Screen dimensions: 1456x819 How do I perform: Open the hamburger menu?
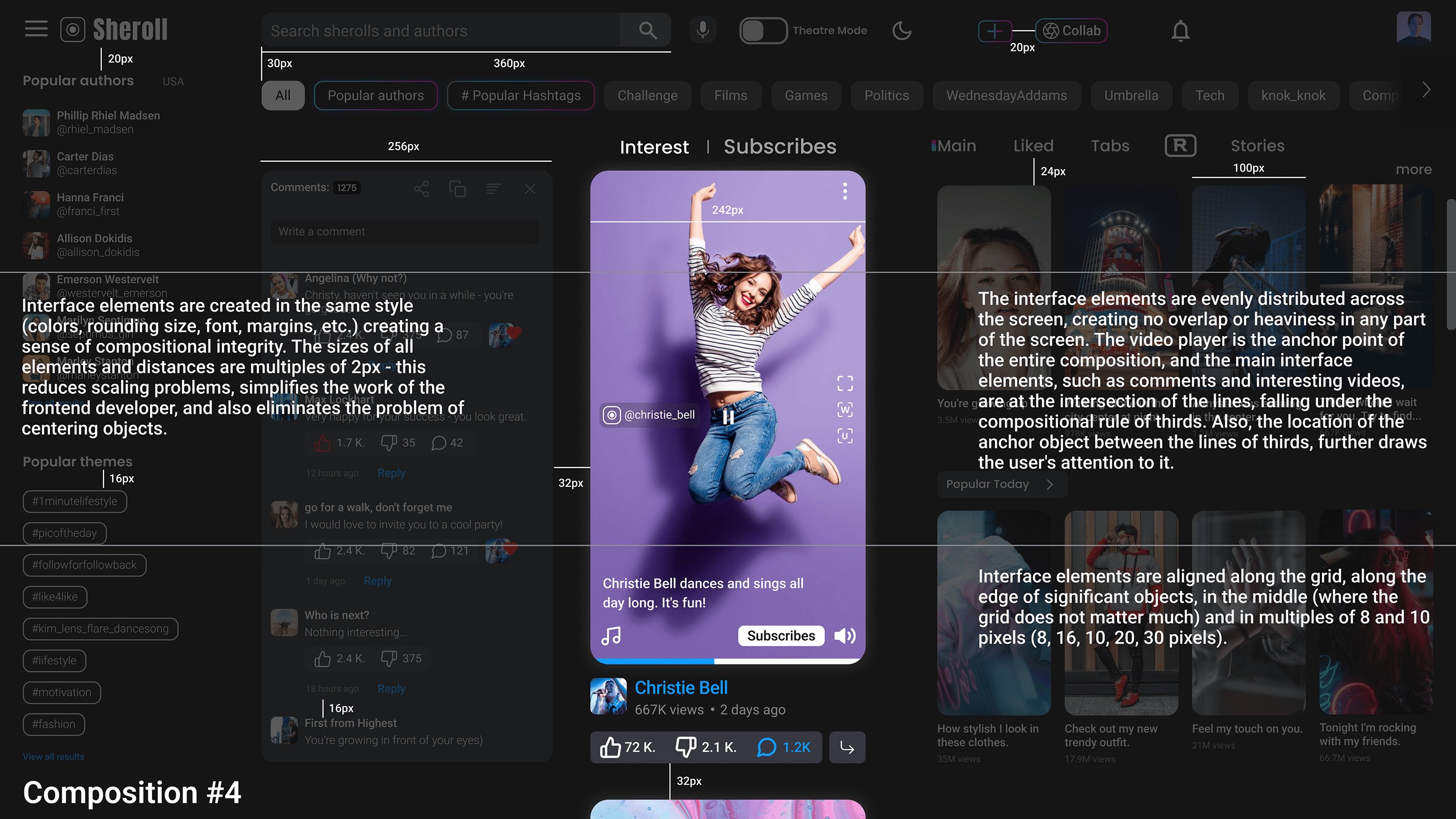pyautogui.click(x=36, y=29)
